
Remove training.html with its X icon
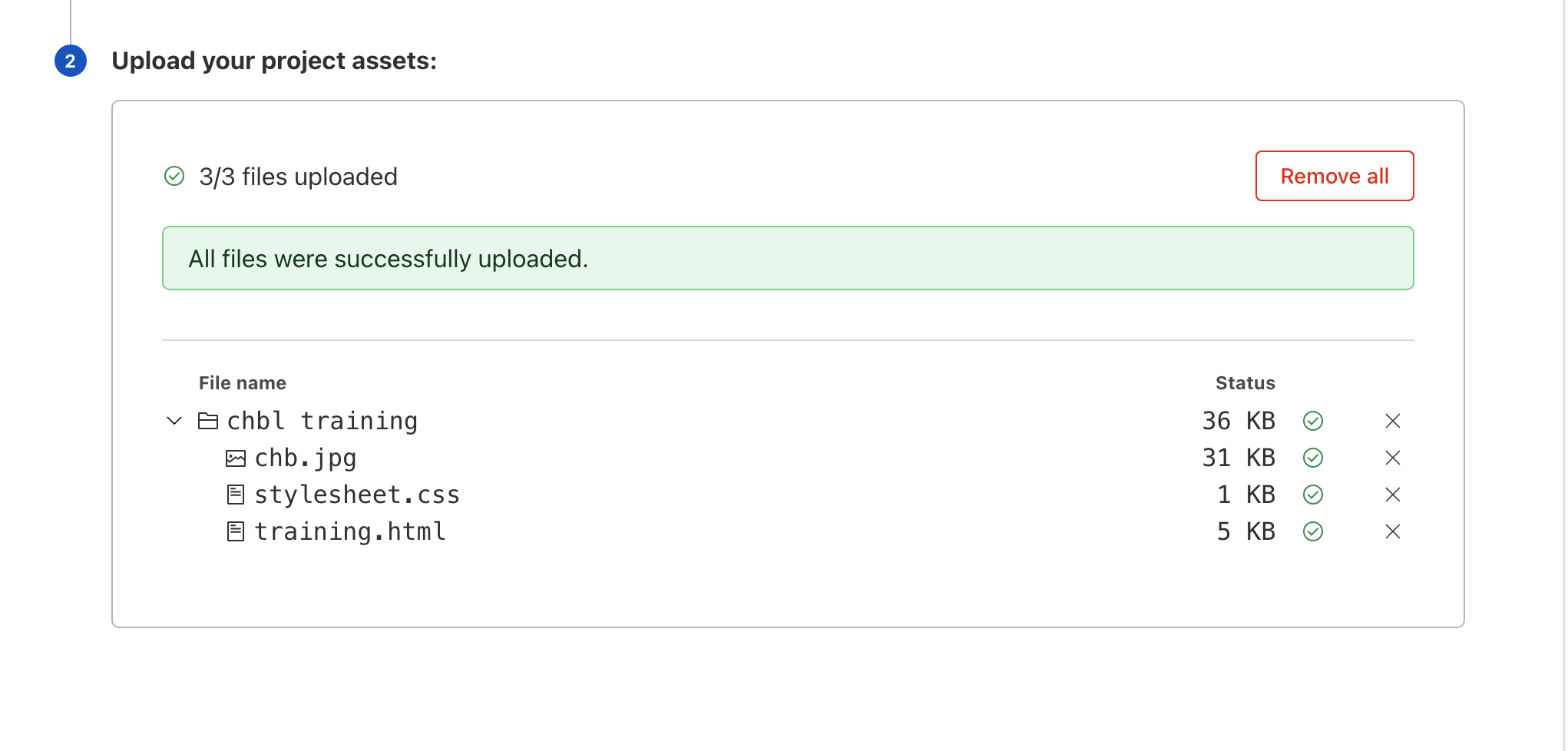click(1392, 531)
